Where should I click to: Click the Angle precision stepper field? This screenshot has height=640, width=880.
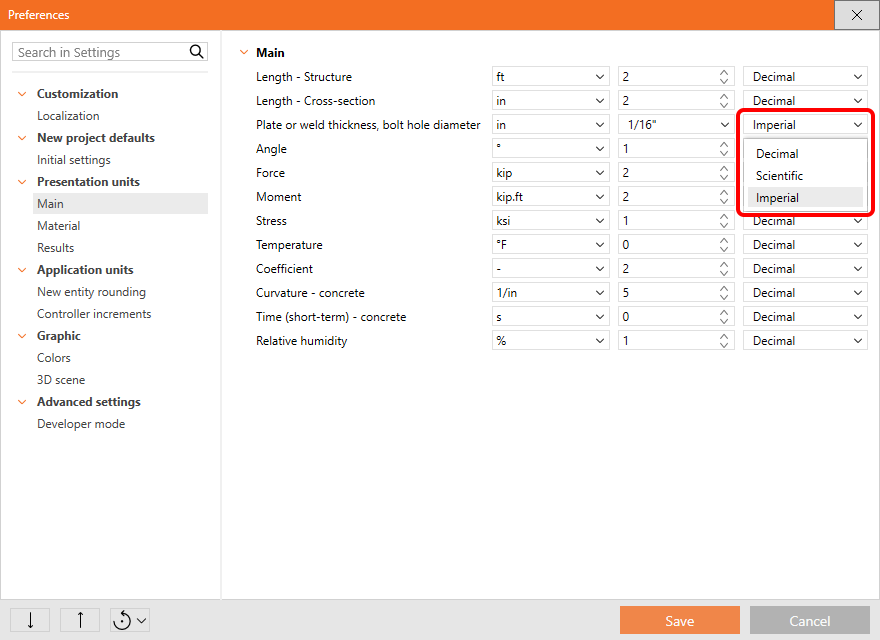point(666,149)
